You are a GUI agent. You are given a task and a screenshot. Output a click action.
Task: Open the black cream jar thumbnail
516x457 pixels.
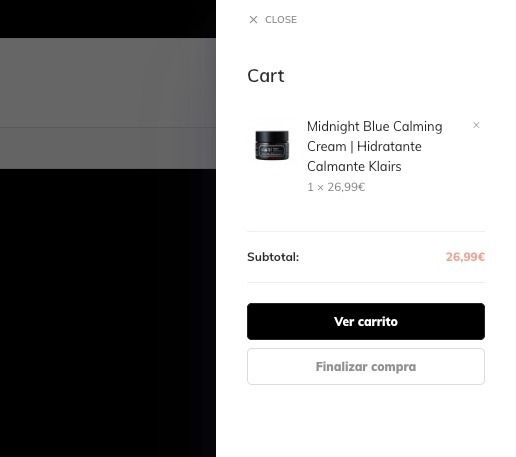[x=272, y=145]
